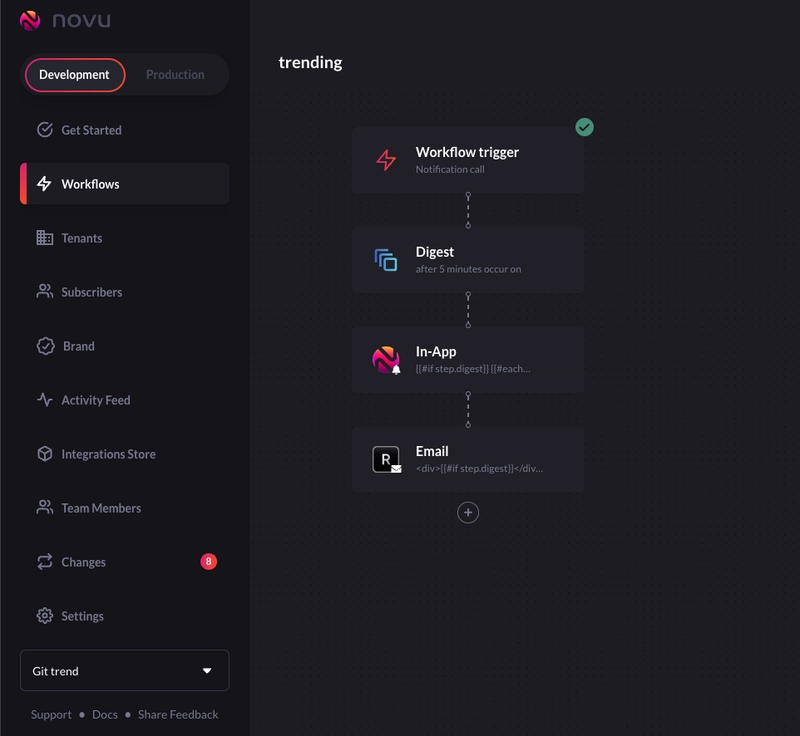Expand the dropdown arrow beside Git trend
This screenshot has height=736, width=800.
207,671
